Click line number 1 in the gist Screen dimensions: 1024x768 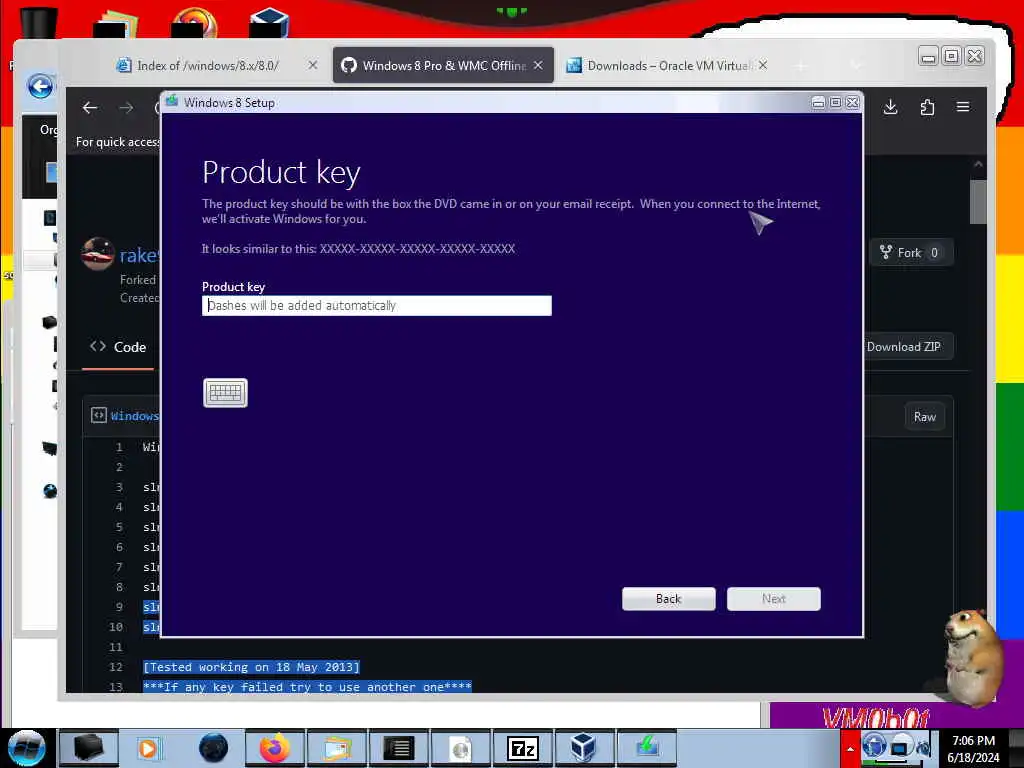pos(119,447)
